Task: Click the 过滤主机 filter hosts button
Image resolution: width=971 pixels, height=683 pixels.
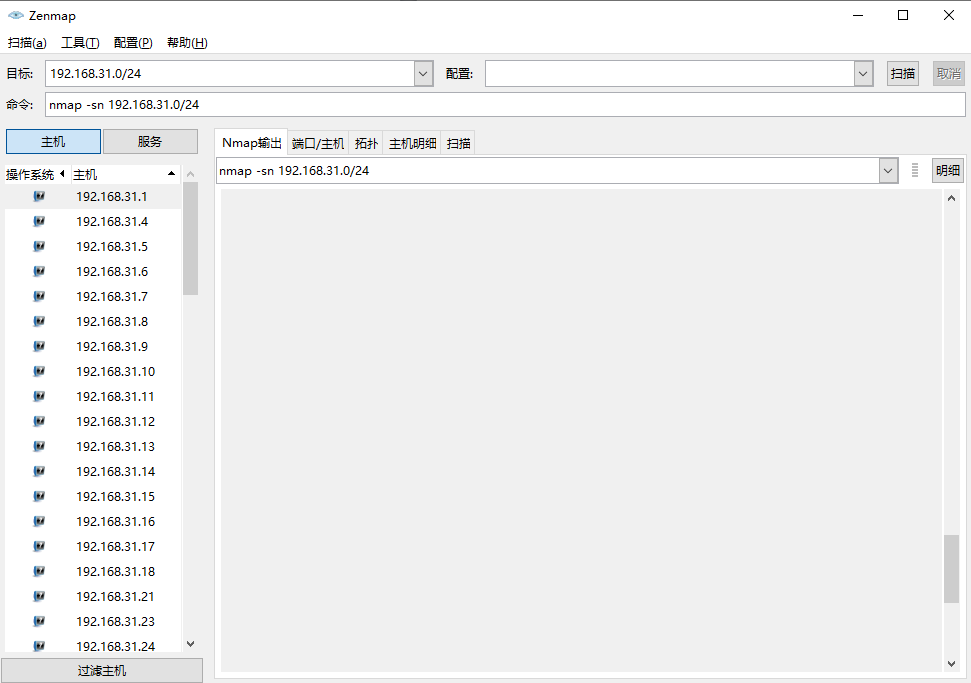Action: [102, 671]
